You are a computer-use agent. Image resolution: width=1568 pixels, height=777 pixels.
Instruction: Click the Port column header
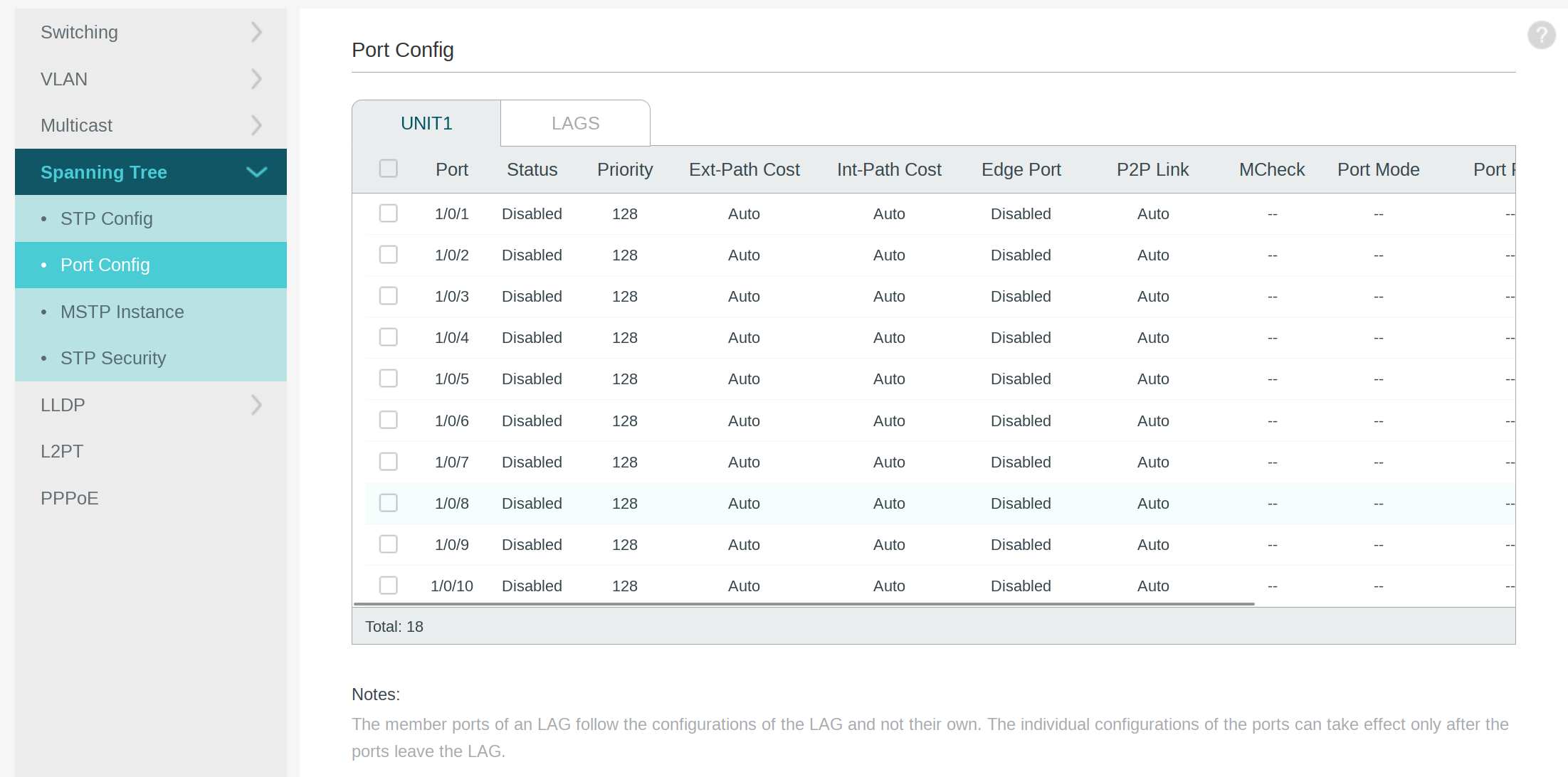(x=452, y=169)
